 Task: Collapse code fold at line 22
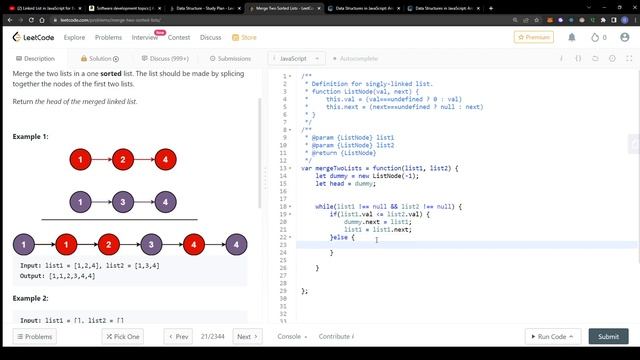pyautogui.click(x=290, y=237)
